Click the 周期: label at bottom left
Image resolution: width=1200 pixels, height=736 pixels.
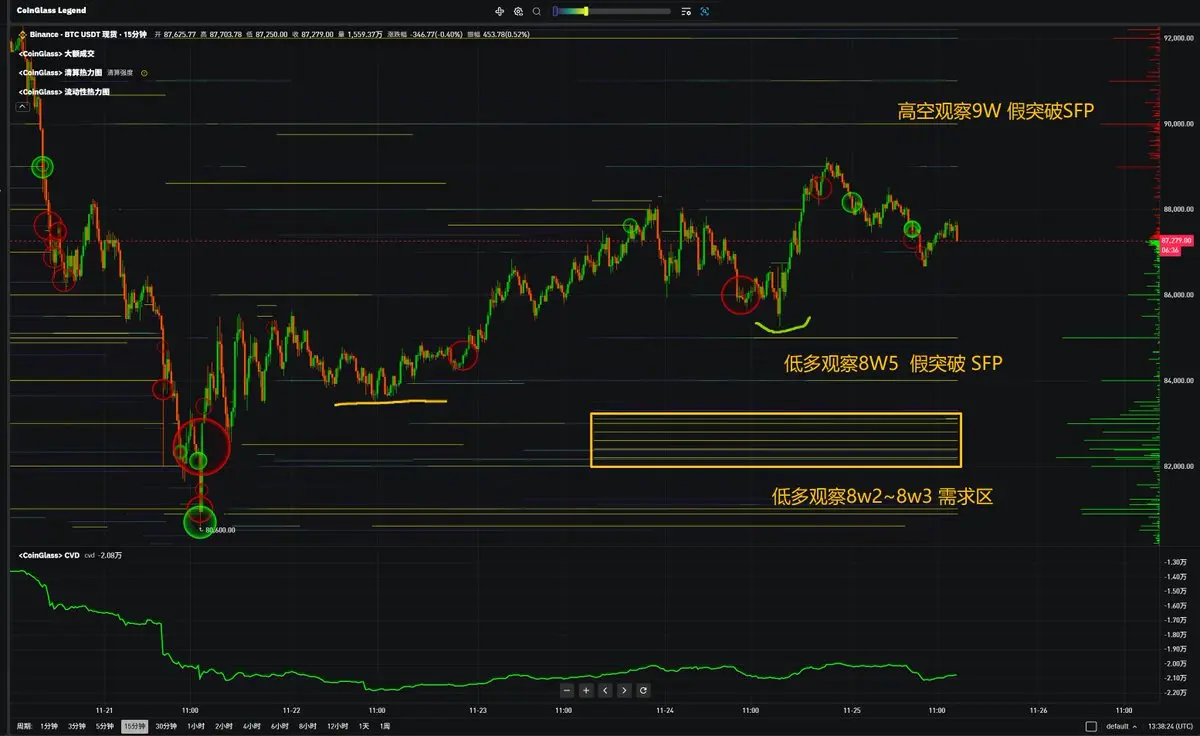(x=24, y=726)
